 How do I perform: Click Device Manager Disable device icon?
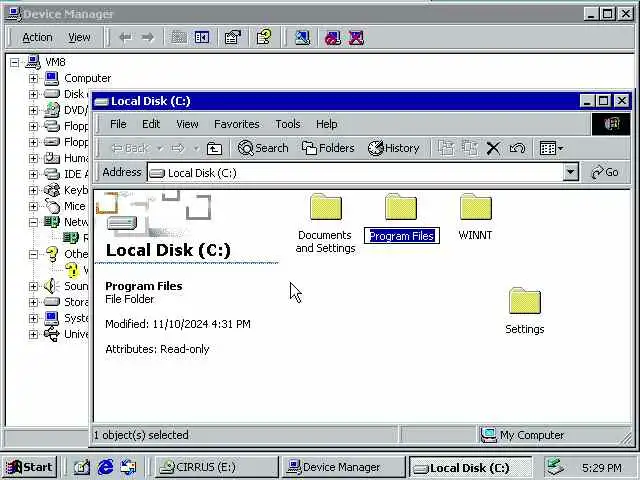click(333, 38)
